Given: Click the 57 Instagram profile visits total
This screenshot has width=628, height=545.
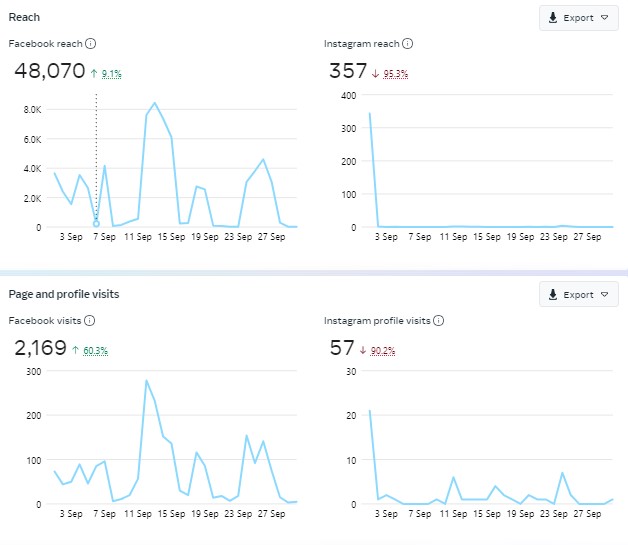Looking at the screenshot, I should coord(341,348).
